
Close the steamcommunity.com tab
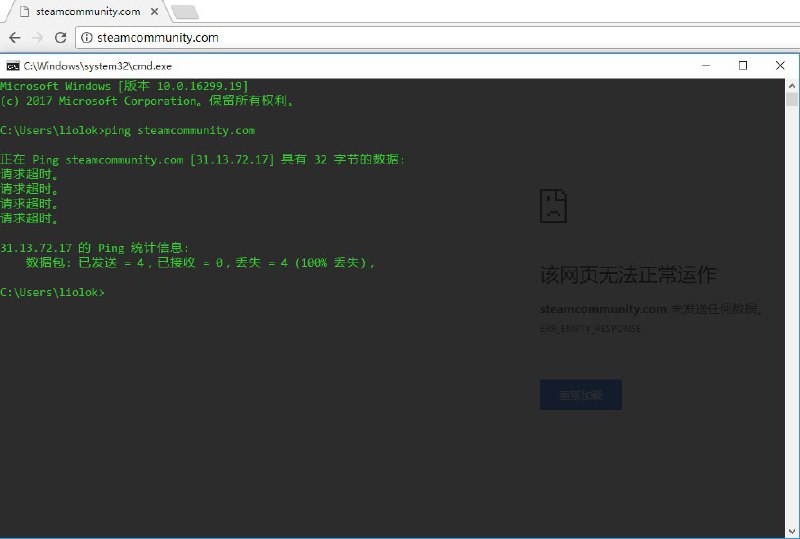tap(155, 11)
